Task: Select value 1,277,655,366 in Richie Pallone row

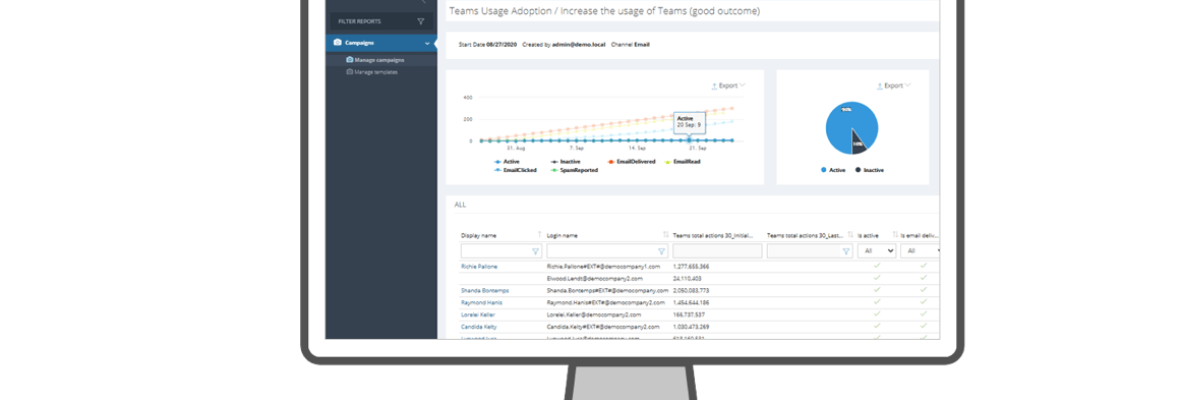Action: (691, 266)
